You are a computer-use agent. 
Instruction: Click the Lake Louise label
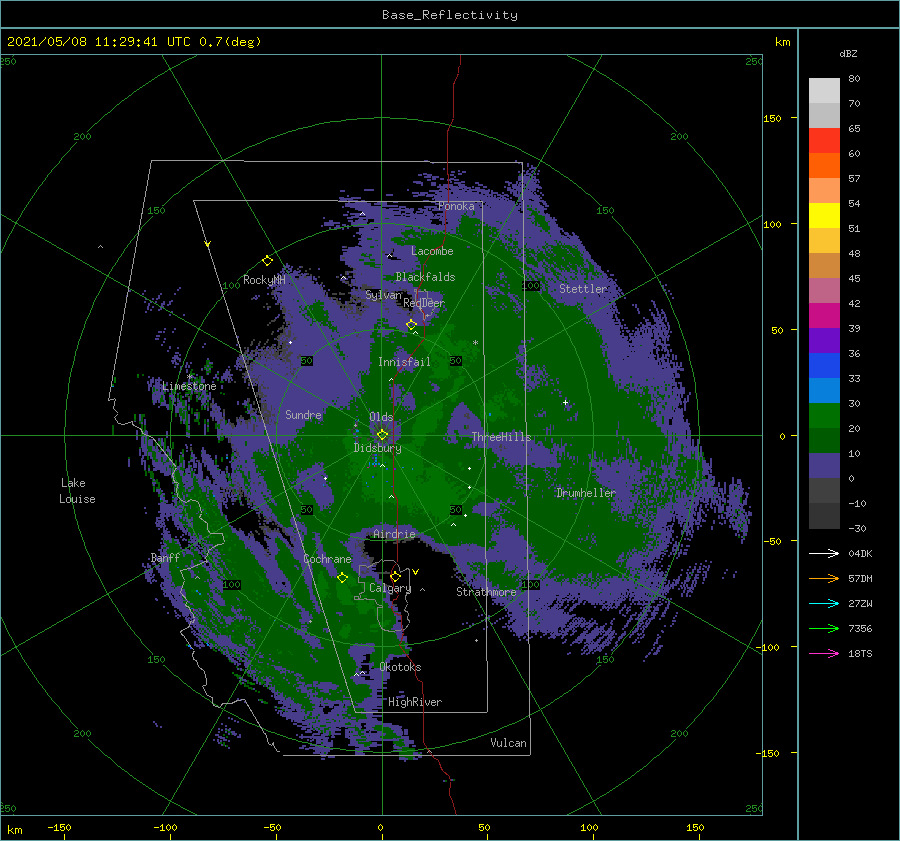click(77, 491)
